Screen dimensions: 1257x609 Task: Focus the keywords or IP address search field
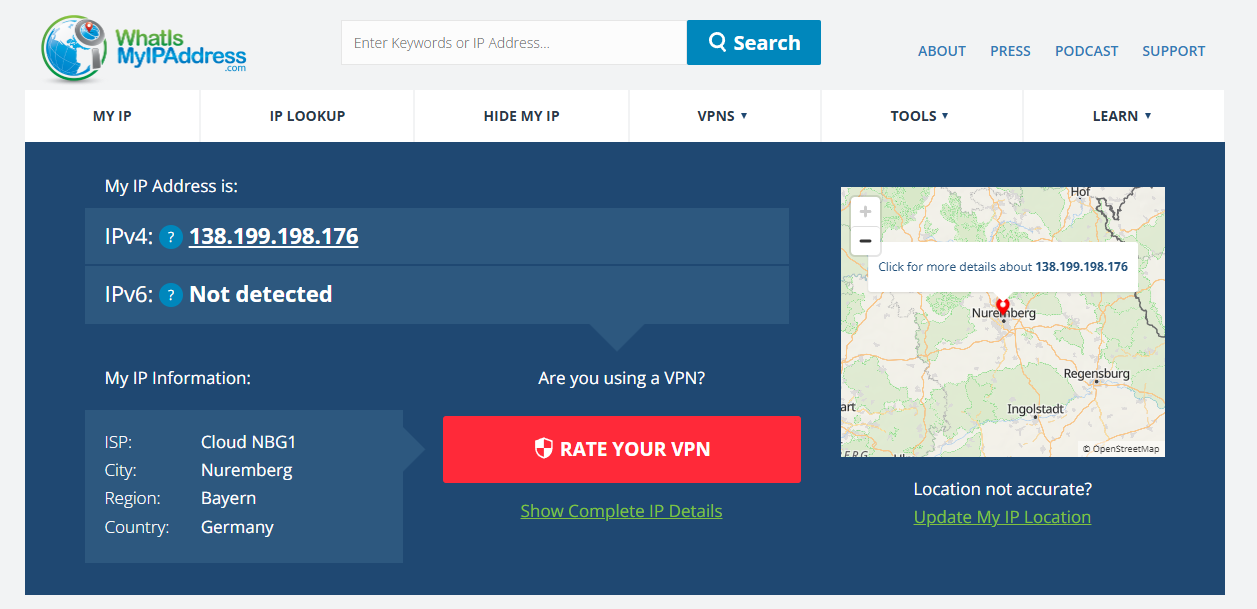[x=514, y=42]
